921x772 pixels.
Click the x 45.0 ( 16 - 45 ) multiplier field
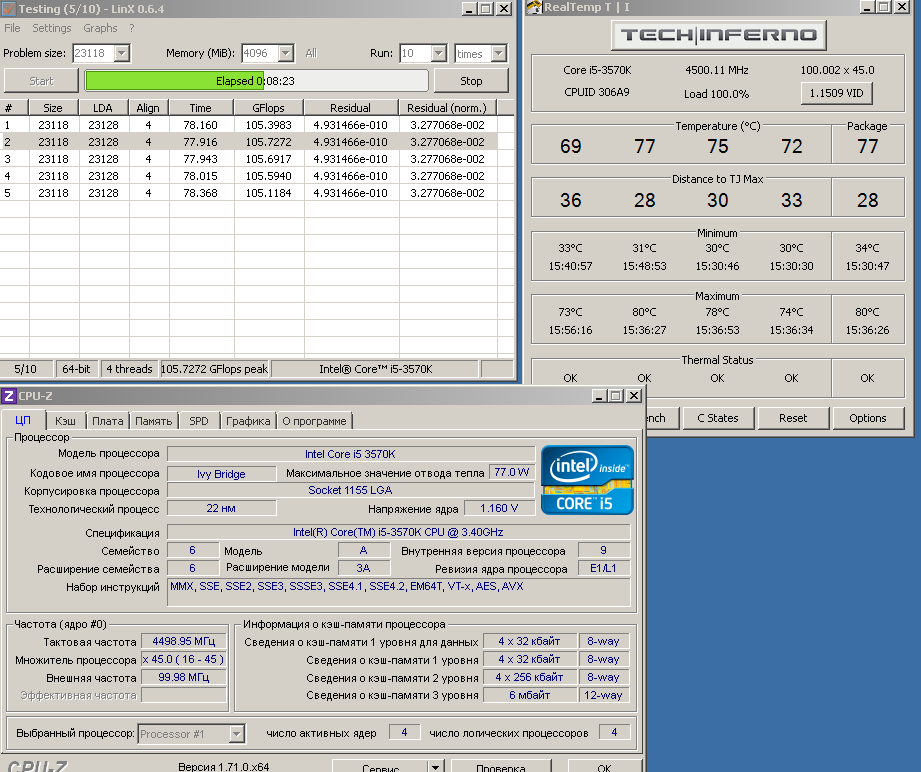[x=184, y=660]
